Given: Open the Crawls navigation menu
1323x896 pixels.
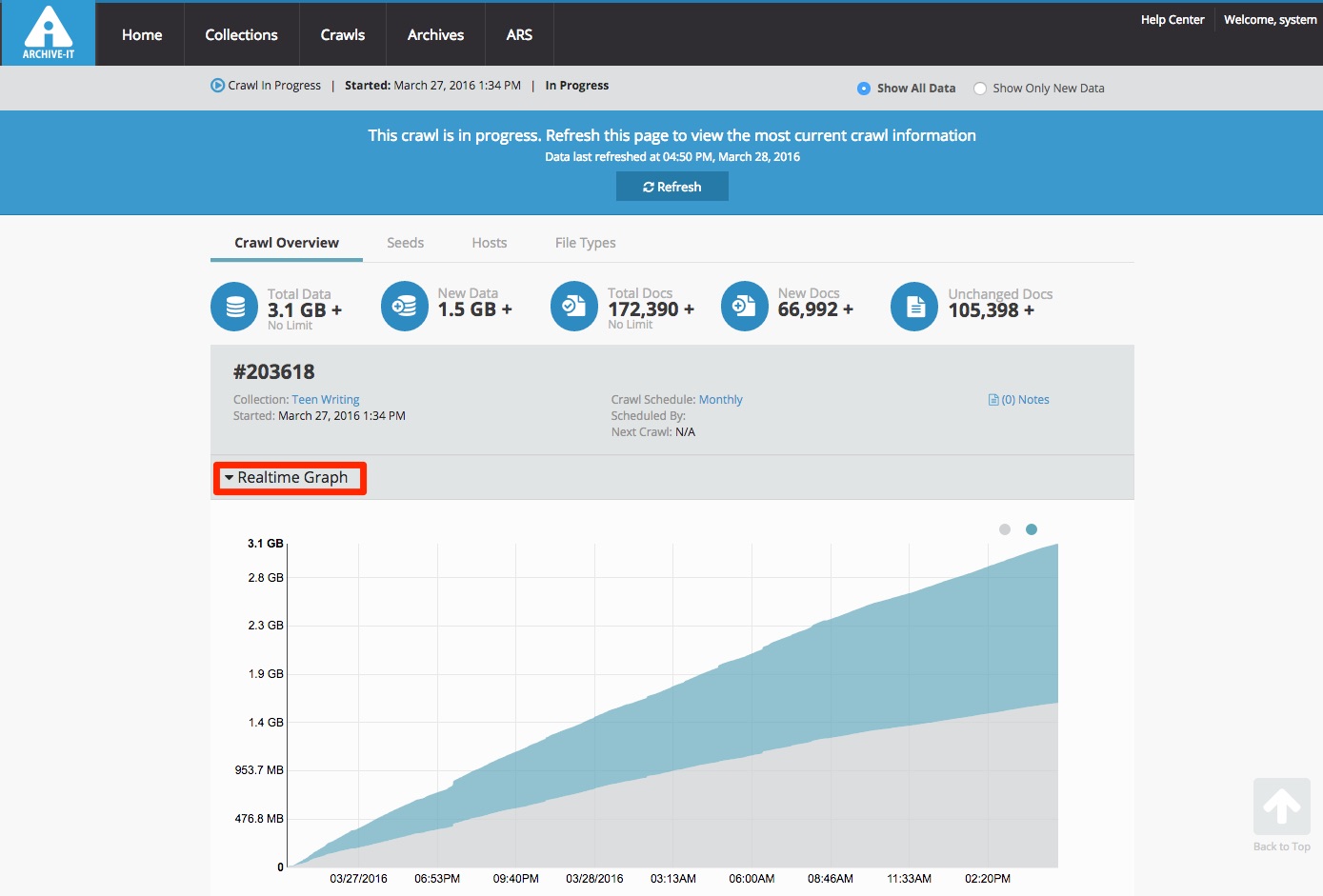Looking at the screenshot, I should point(343,35).
